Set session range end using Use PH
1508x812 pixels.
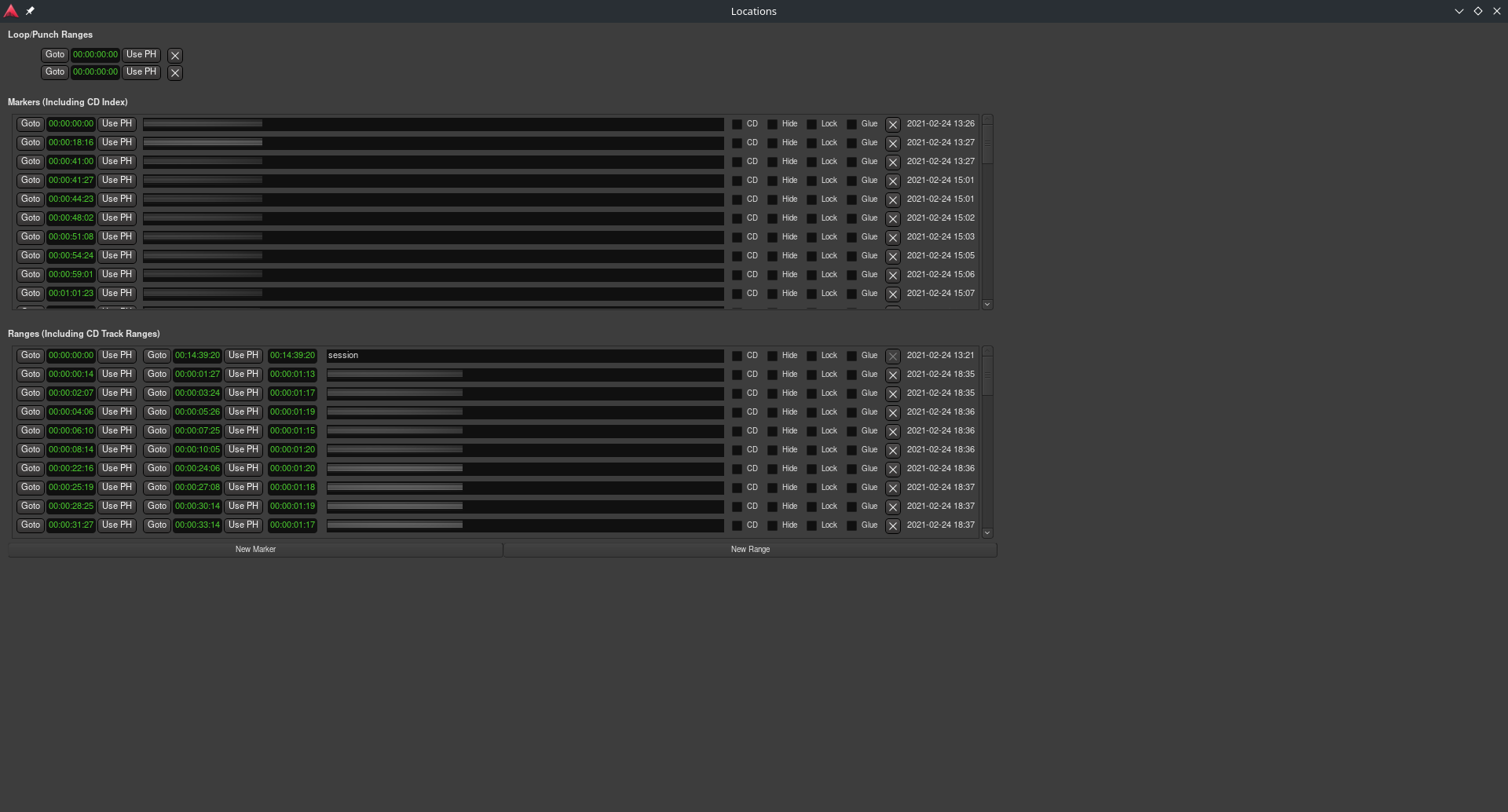243,356
